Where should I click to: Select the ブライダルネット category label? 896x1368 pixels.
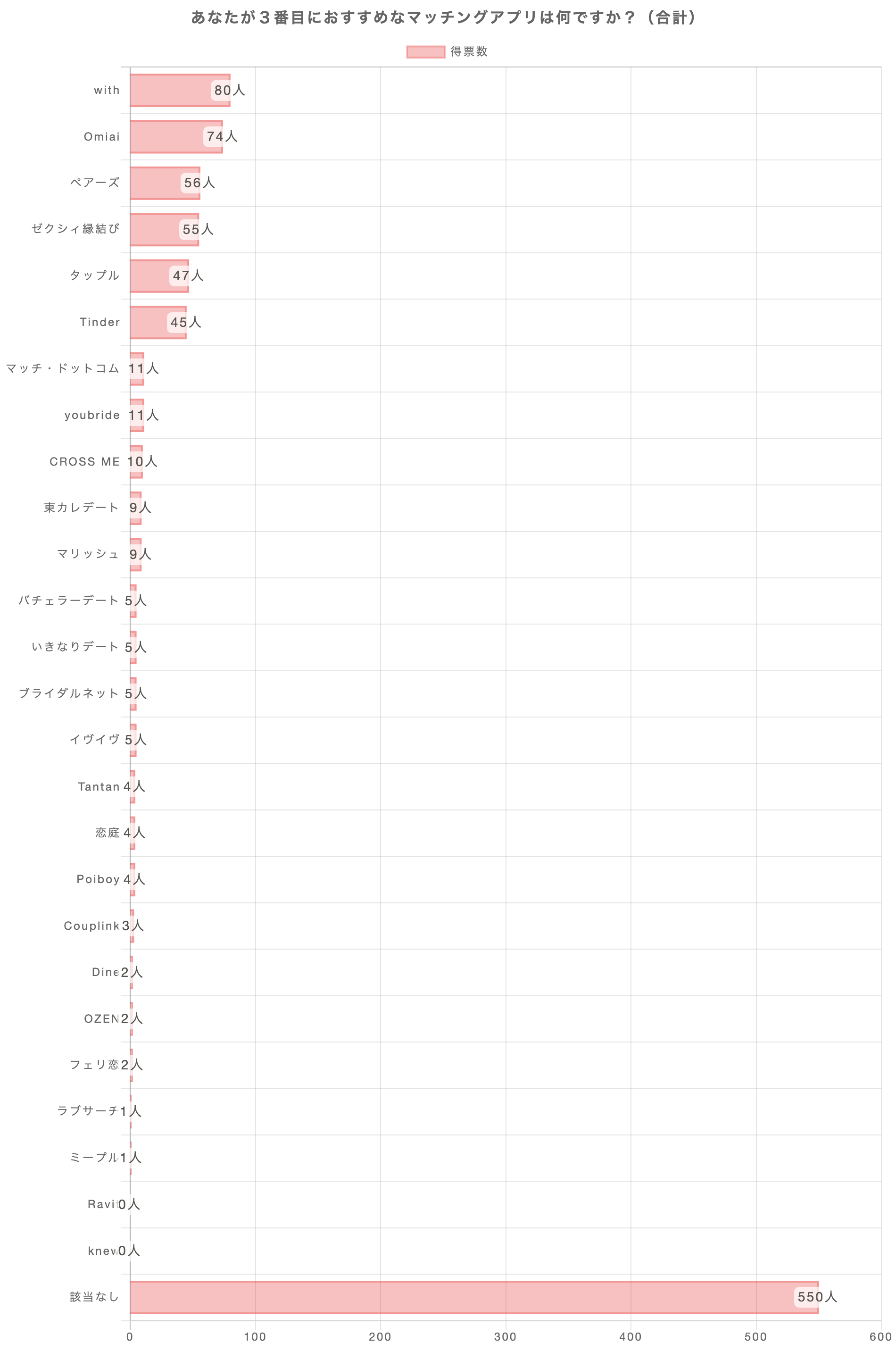tap(68, 693)
